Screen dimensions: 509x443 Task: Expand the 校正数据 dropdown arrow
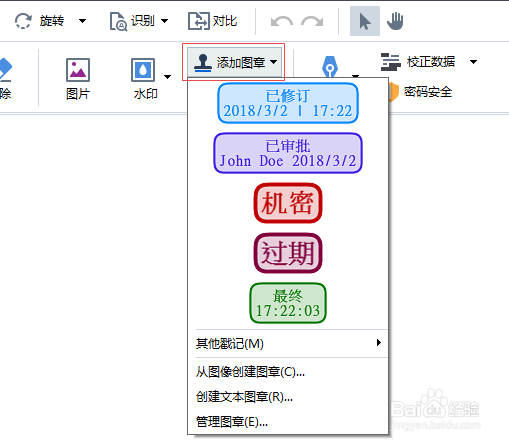[x=473, y=62]
